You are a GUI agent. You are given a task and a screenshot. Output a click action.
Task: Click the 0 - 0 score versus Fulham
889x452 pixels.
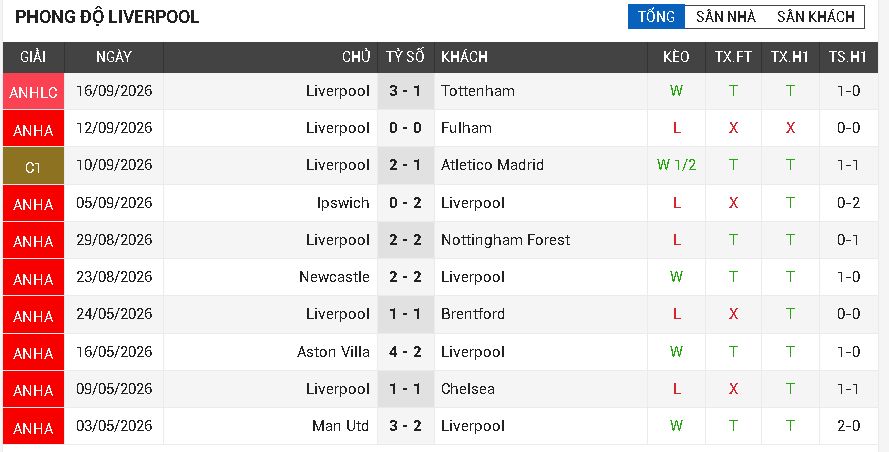405,128
